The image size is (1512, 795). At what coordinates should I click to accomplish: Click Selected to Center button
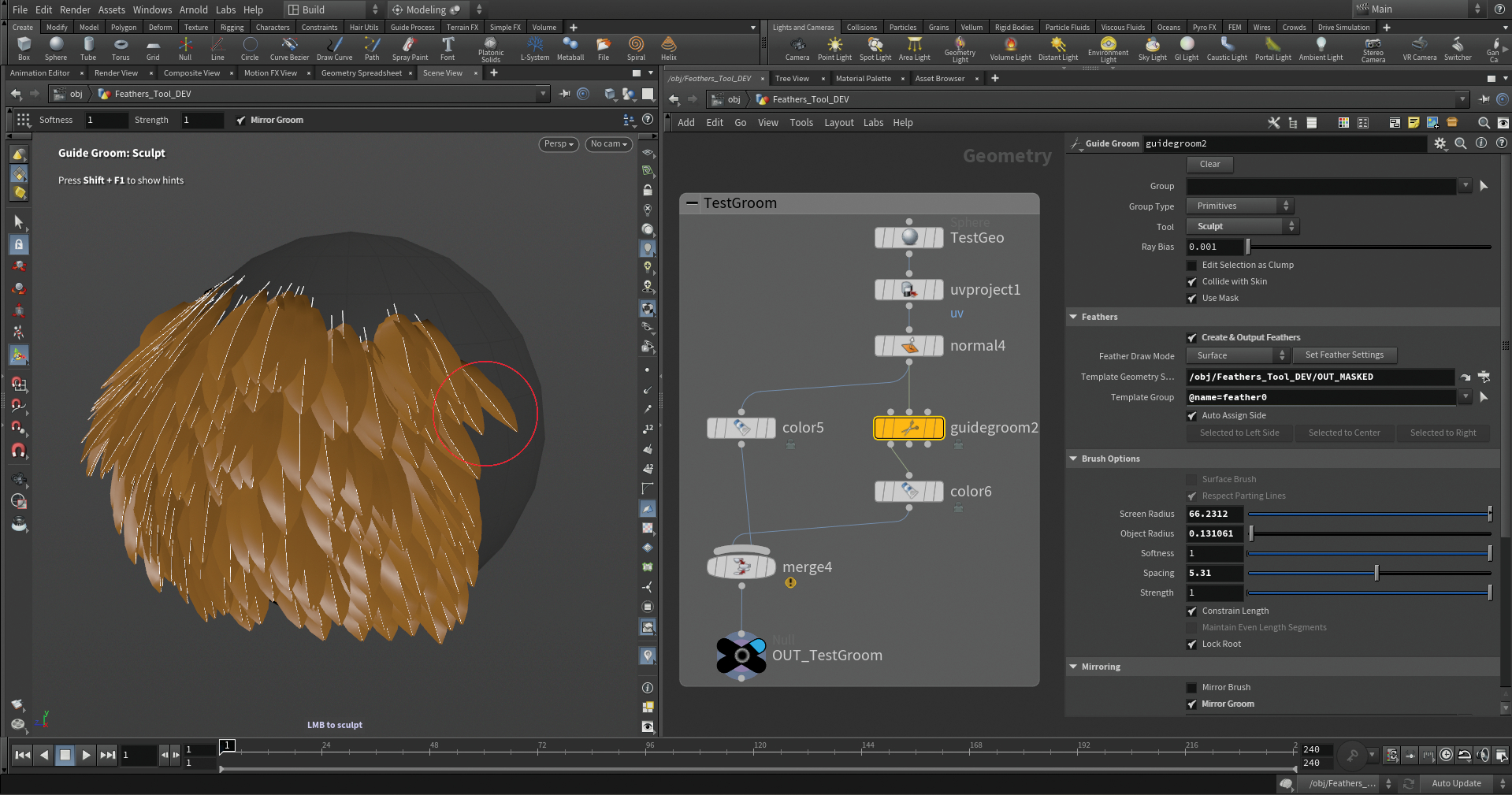pyautogui.click(x=1344, y=433)
